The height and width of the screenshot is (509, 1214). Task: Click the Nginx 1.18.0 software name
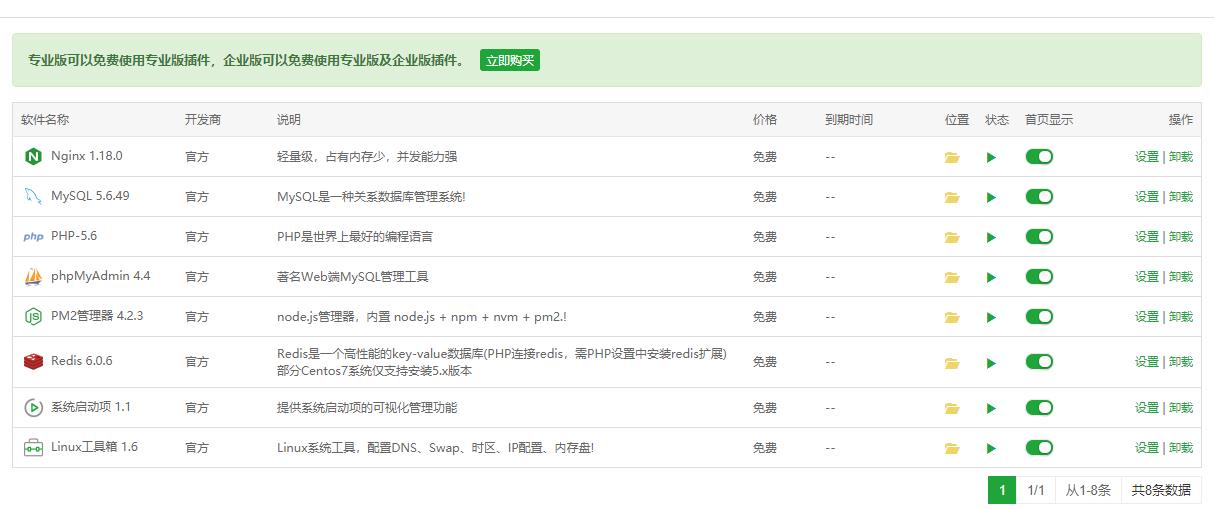(86, 156)
